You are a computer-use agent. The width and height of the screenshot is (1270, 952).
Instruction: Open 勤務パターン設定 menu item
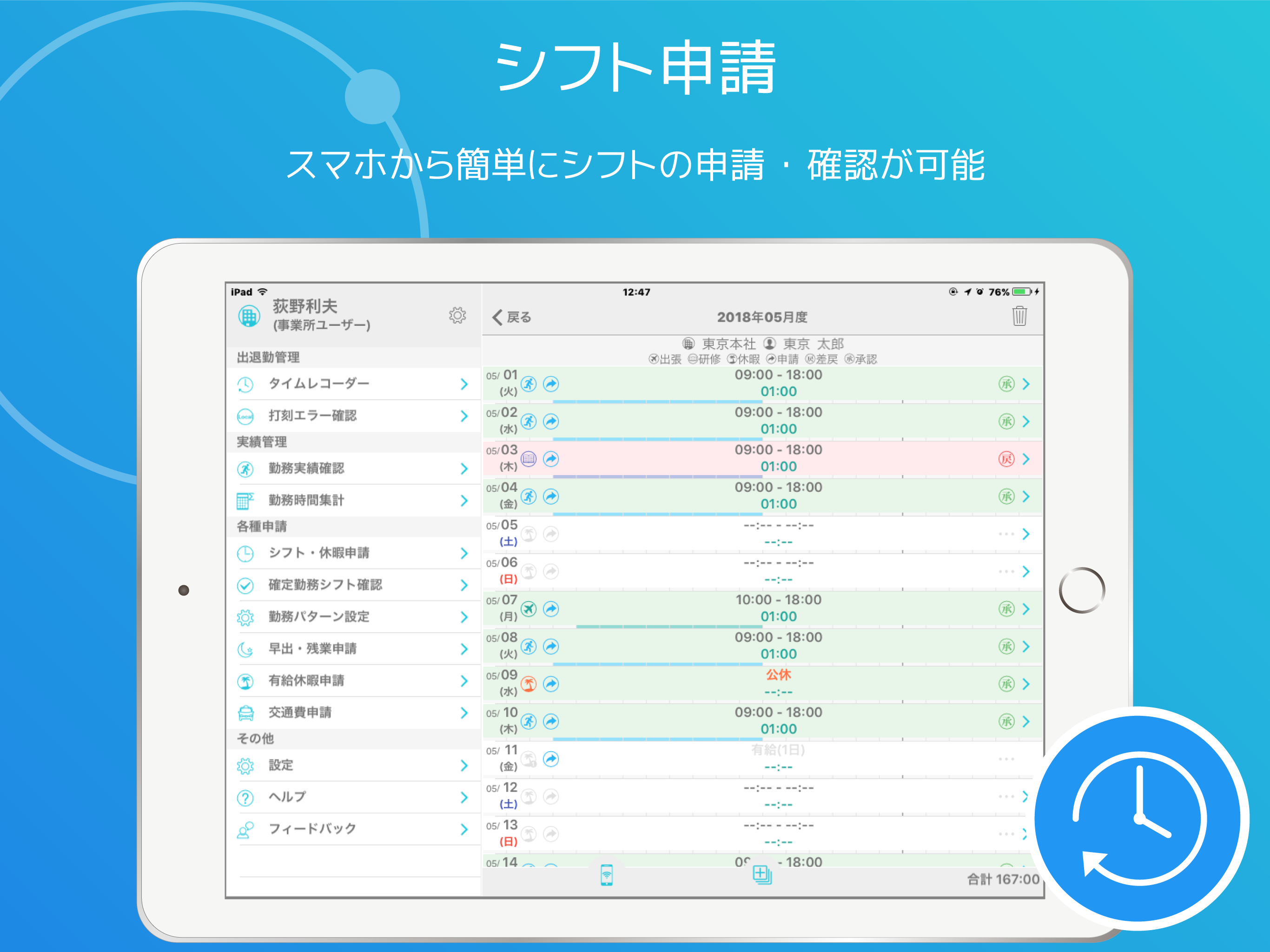[354, 617]
